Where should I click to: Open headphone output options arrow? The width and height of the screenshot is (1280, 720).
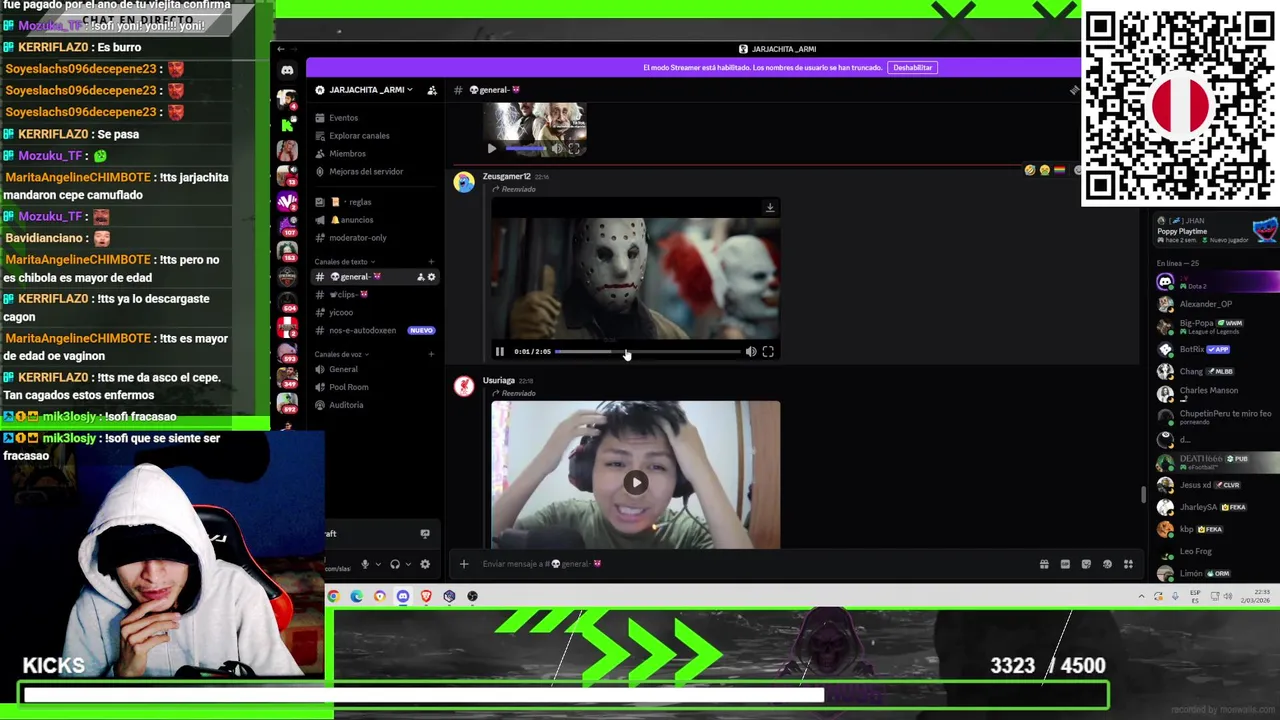pos(407,564)
